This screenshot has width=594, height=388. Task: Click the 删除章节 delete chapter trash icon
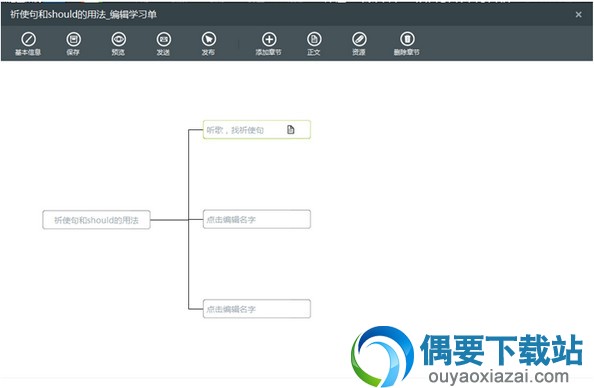[x=407, y=39]
